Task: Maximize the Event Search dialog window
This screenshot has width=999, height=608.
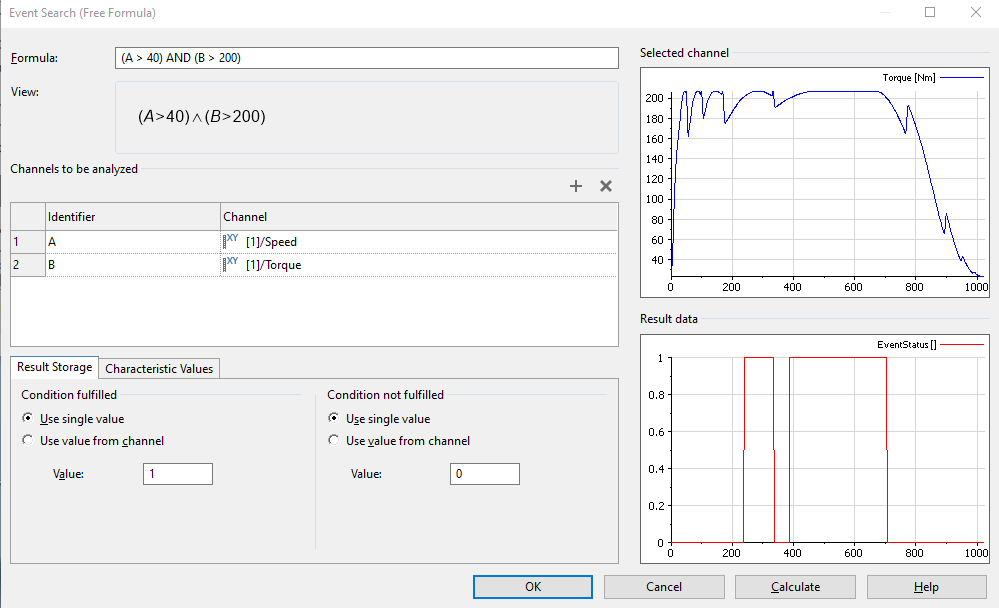Action: click(930, 13)
